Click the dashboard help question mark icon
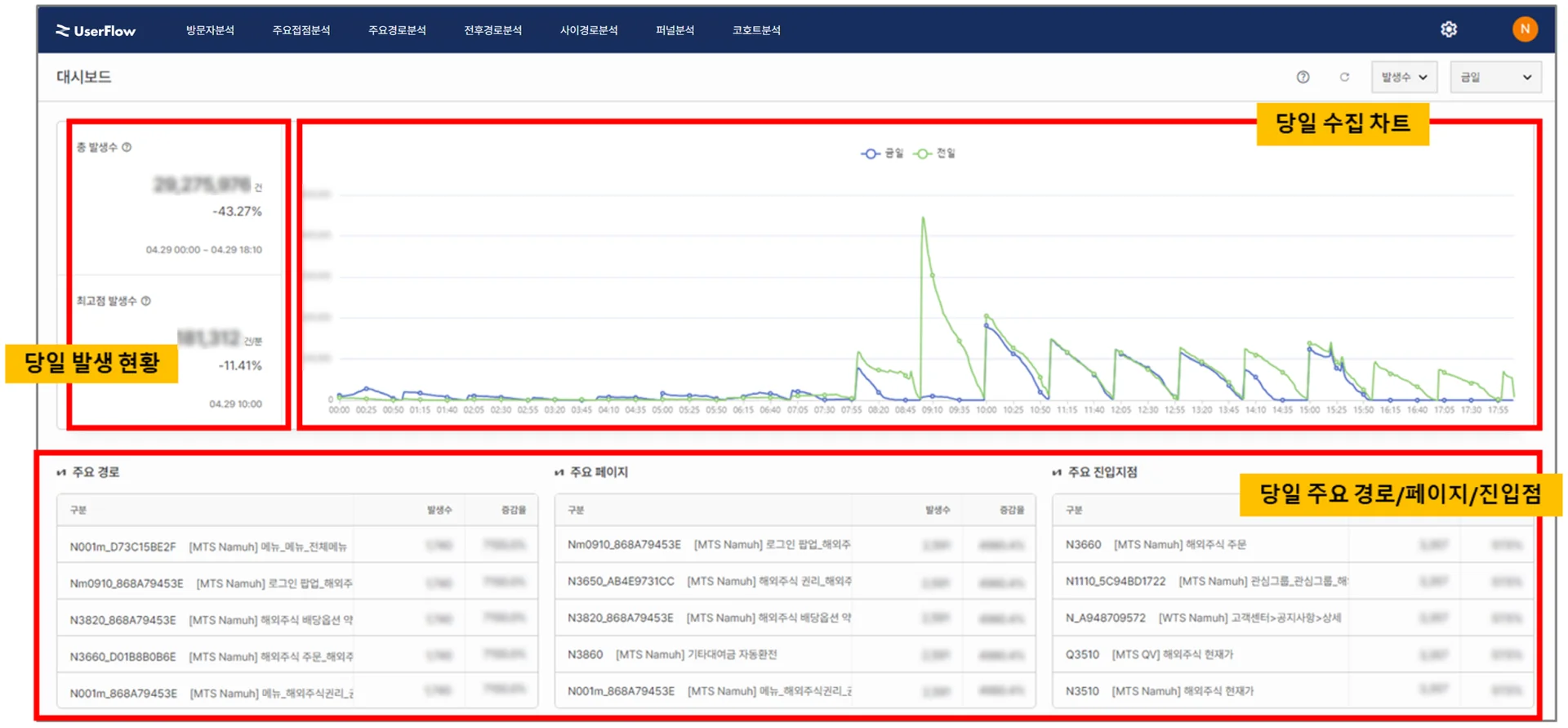 click(x=1303, y=77)
